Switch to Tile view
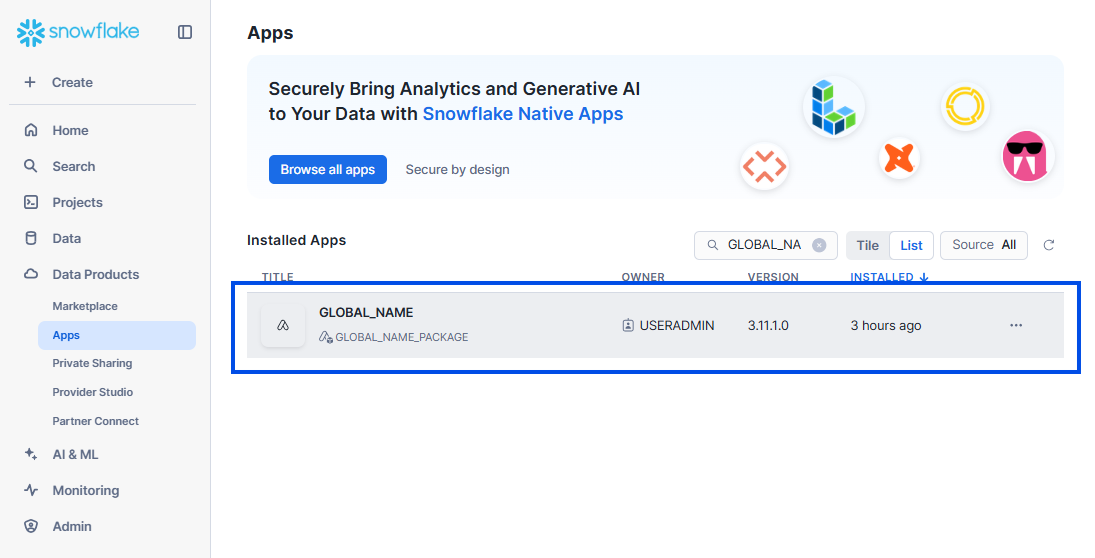The height and width of the screenshot is (558, 1095). point(867,246)
